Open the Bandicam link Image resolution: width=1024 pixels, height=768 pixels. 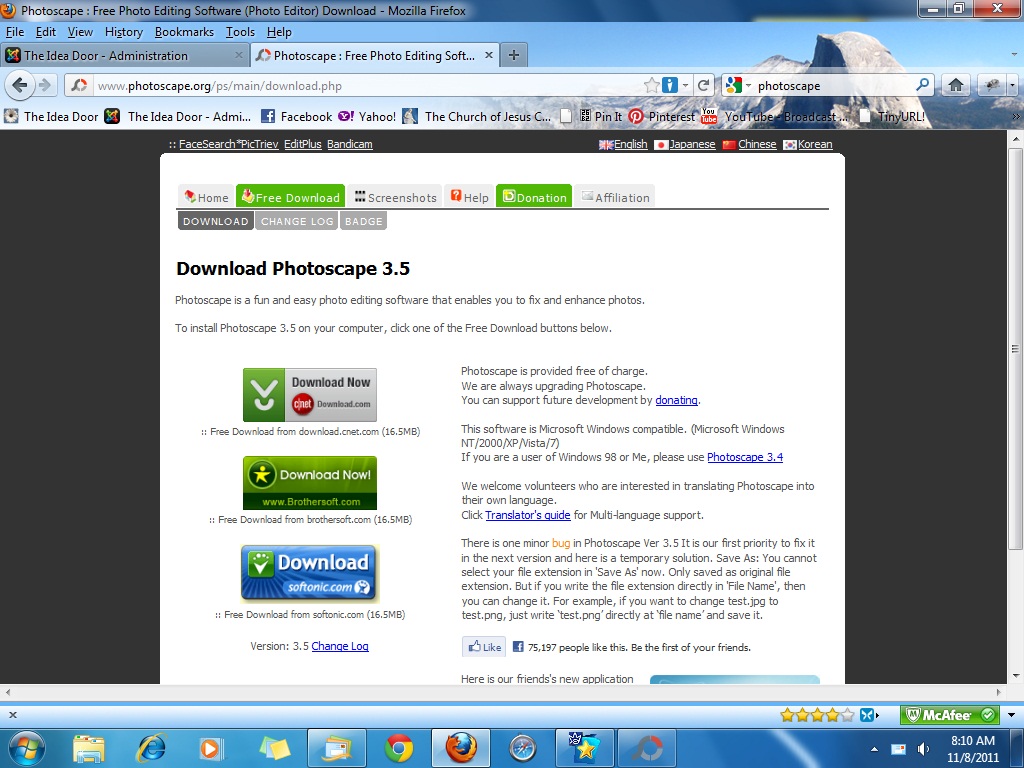[349, 144]
